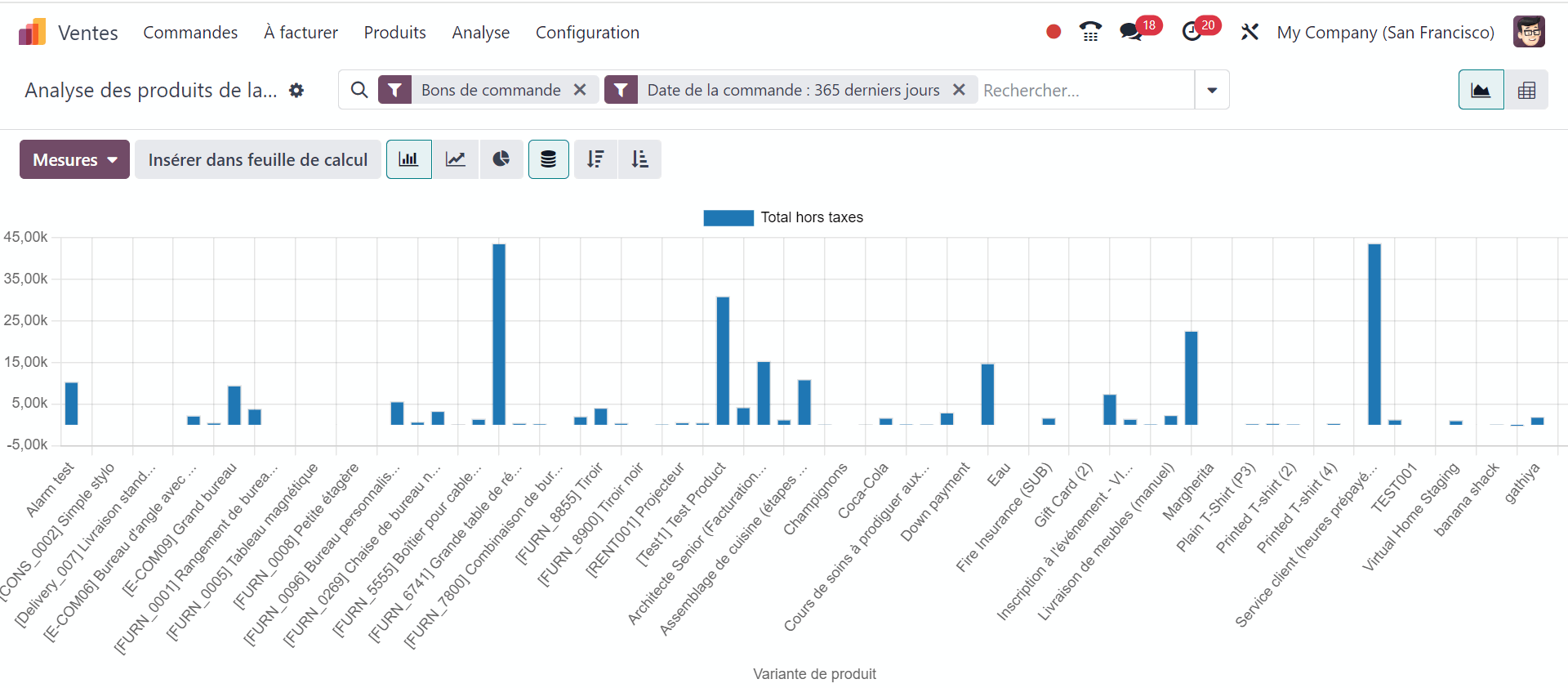The width and height of the screenshot is (1568, 688).
Task: Click Insérer dans feuille de calcul
Action: coord(258,159)
